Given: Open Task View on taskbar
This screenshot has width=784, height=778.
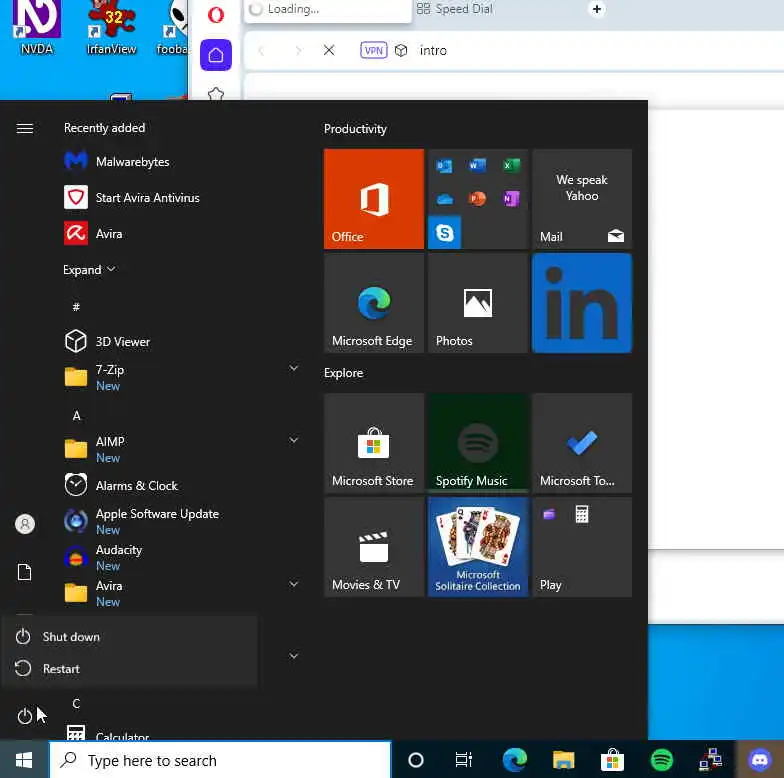Looking at the screenshot, I should [464, 760].
